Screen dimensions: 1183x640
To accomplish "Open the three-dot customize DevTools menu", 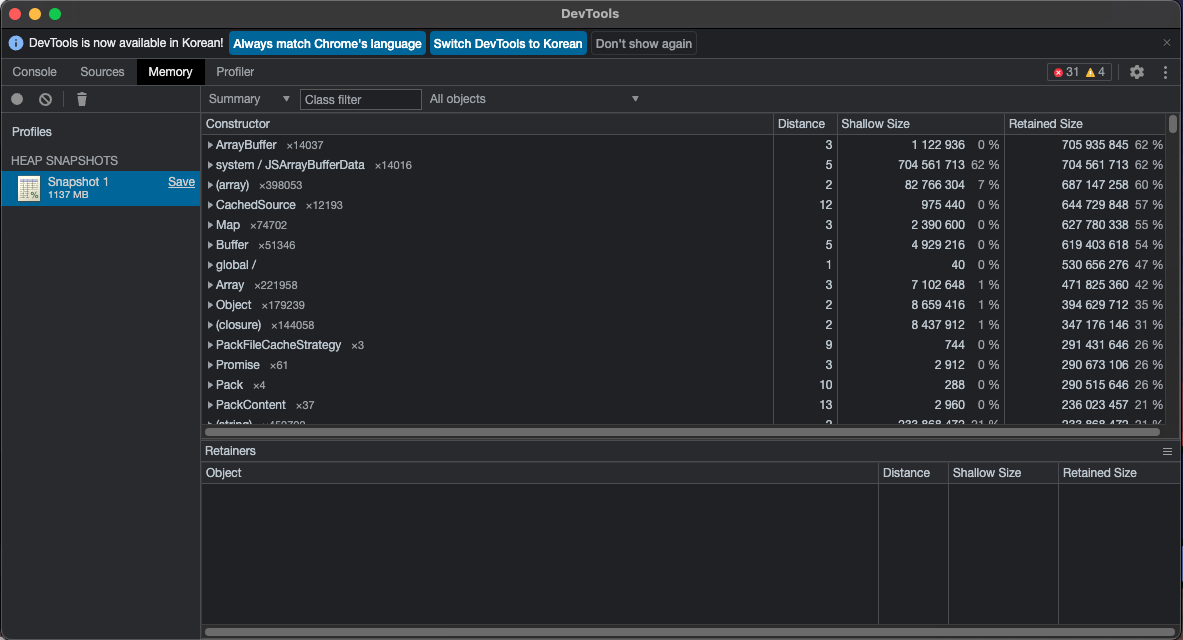I will 1165,72.
